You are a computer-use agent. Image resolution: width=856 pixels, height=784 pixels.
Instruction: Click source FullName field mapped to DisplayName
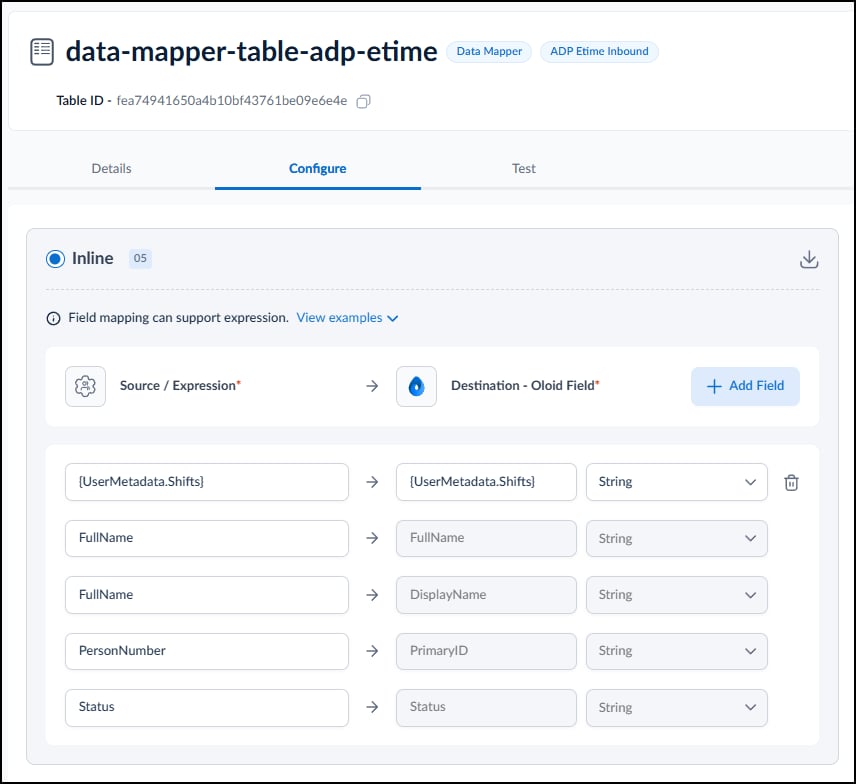click(x=207, y=595)
